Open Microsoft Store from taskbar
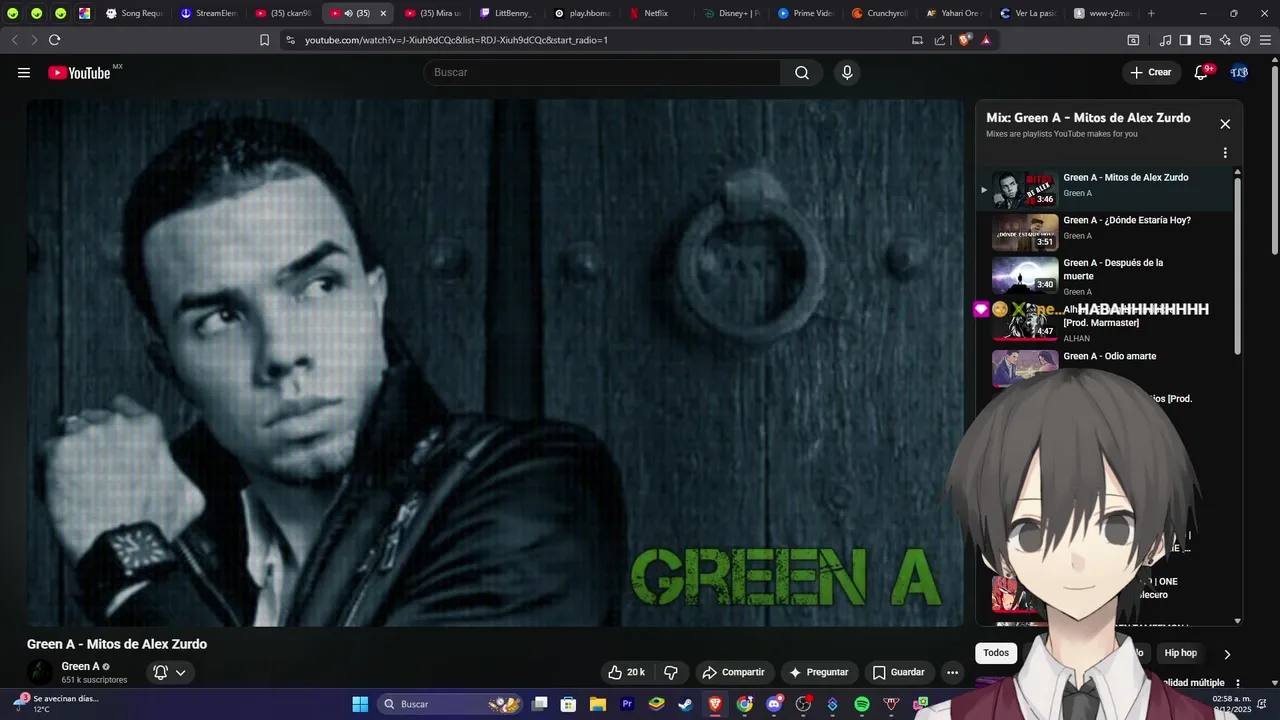Image resolution: width=1280 pixels, height=720 pixels. point(568,704)
